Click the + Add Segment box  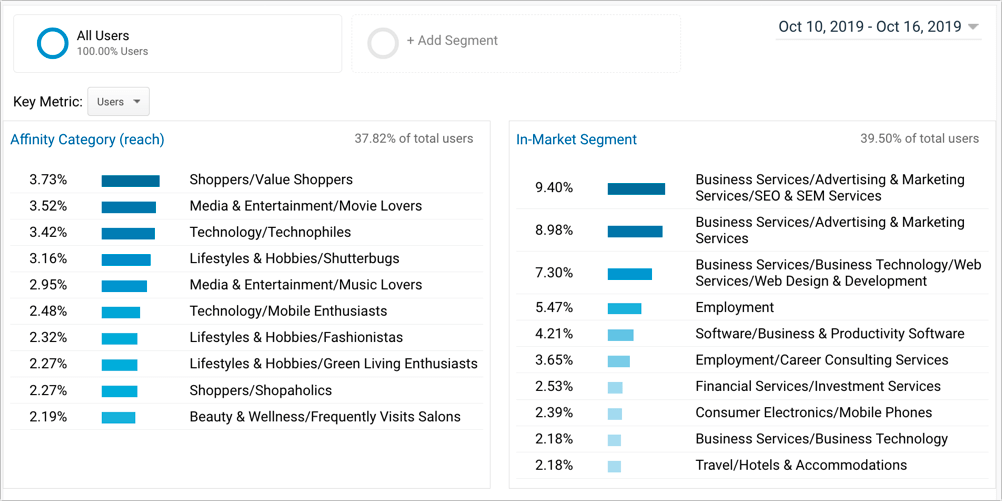[x=516, y=43]
